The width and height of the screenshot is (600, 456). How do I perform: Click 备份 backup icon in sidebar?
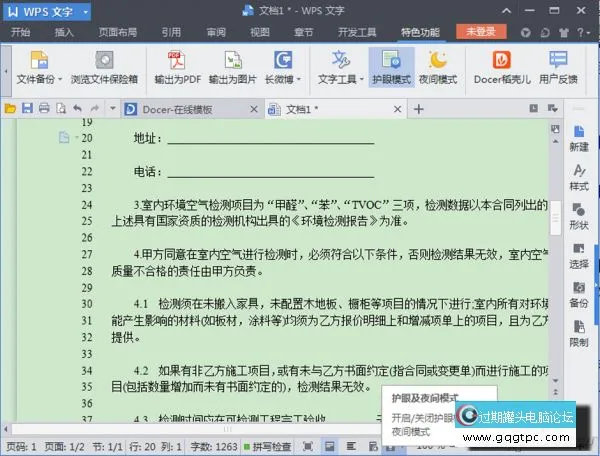click(x=578, y=293)
